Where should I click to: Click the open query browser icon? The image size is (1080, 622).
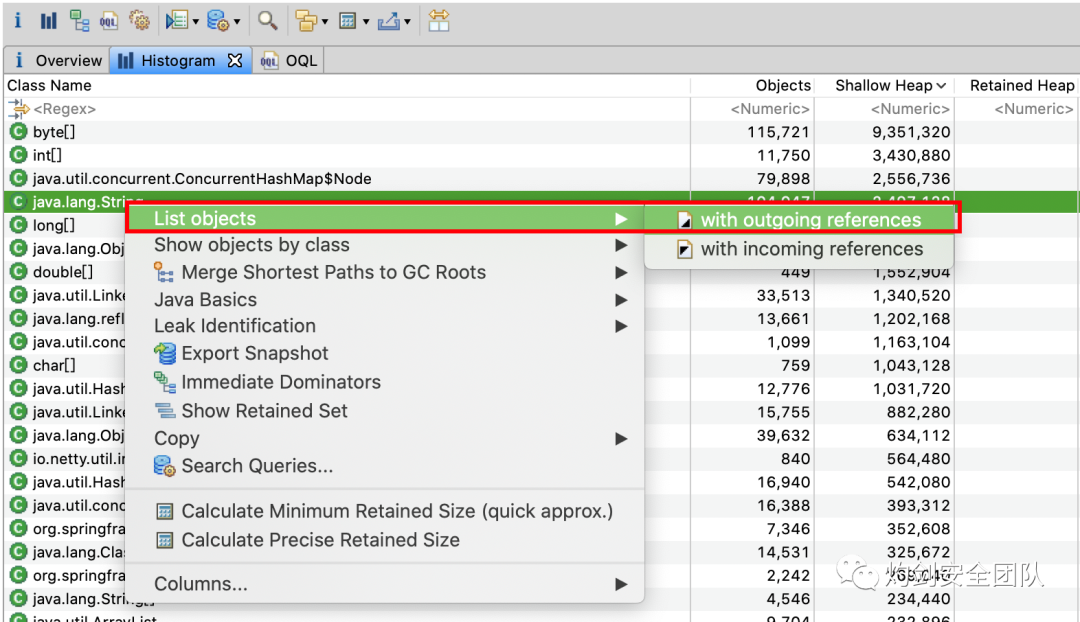click(218, 21)
